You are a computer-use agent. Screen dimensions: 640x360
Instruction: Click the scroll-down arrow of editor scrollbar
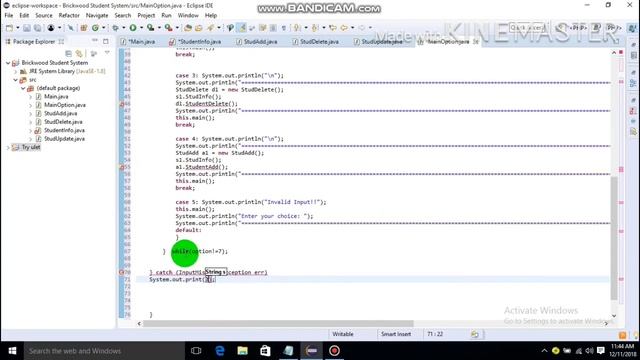pyautogui.click(x=614, y=316)
